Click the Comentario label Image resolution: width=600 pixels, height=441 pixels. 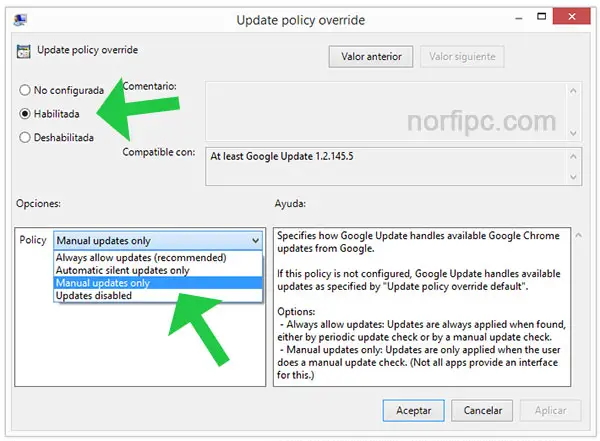point(149,86)
